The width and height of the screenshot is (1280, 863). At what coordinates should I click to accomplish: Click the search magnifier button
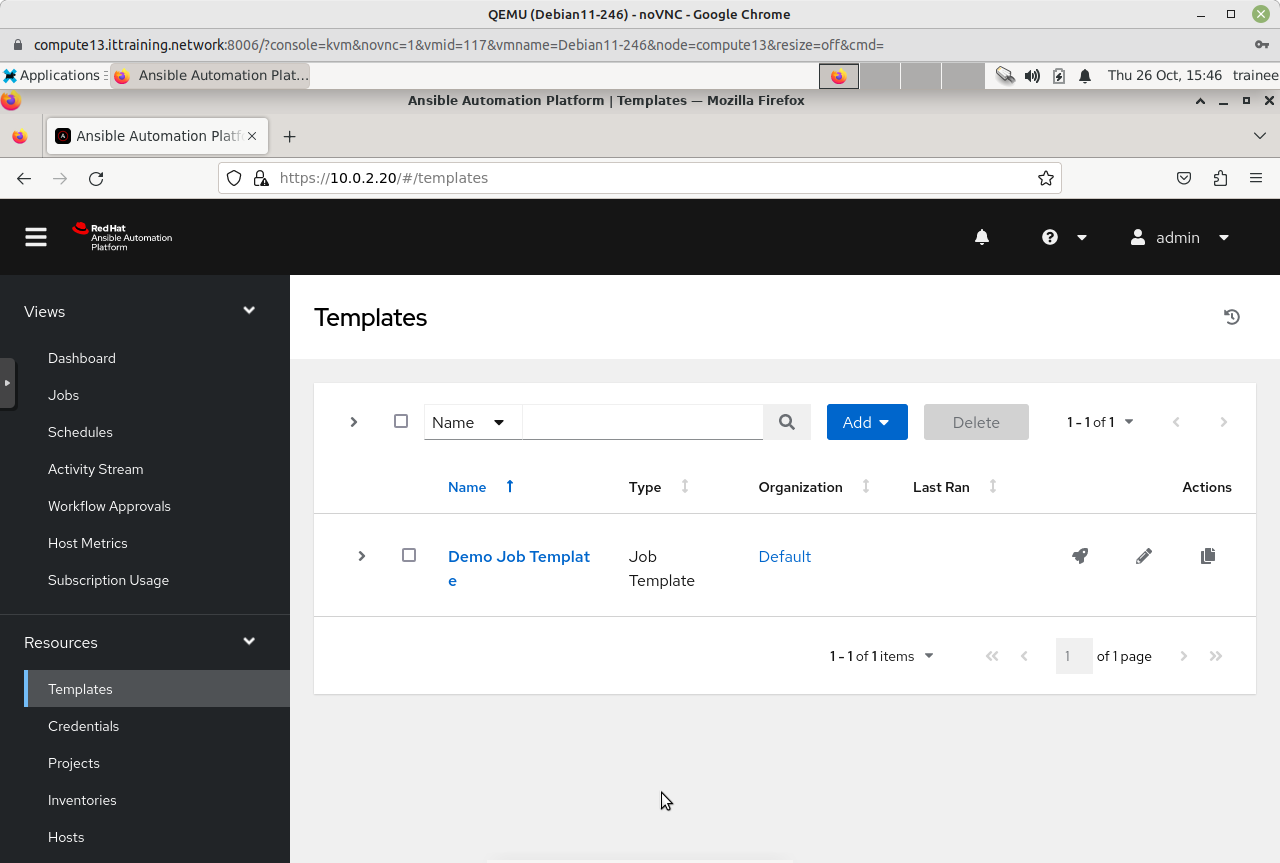787,422
